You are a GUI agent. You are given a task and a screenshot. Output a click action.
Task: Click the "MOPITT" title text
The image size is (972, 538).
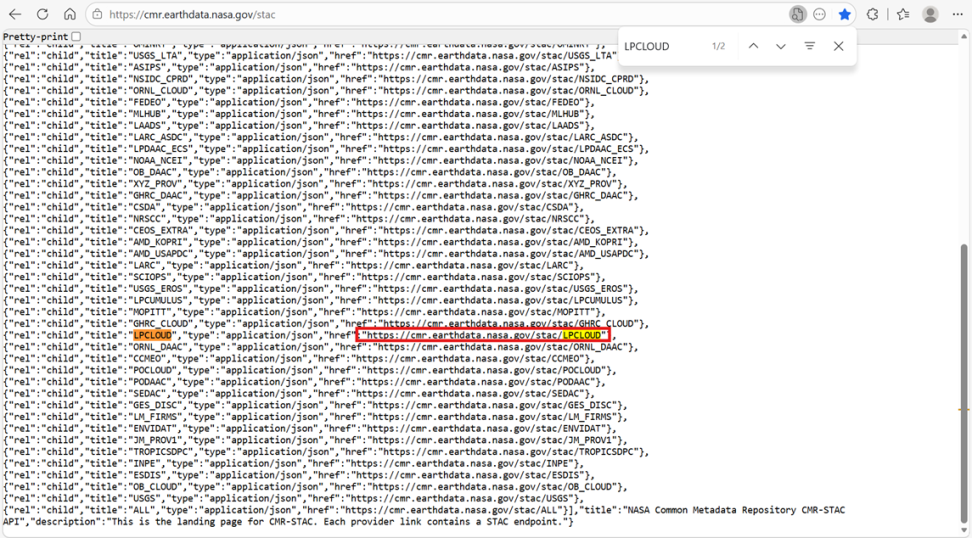pyautogui.click(x=150, y=312)
